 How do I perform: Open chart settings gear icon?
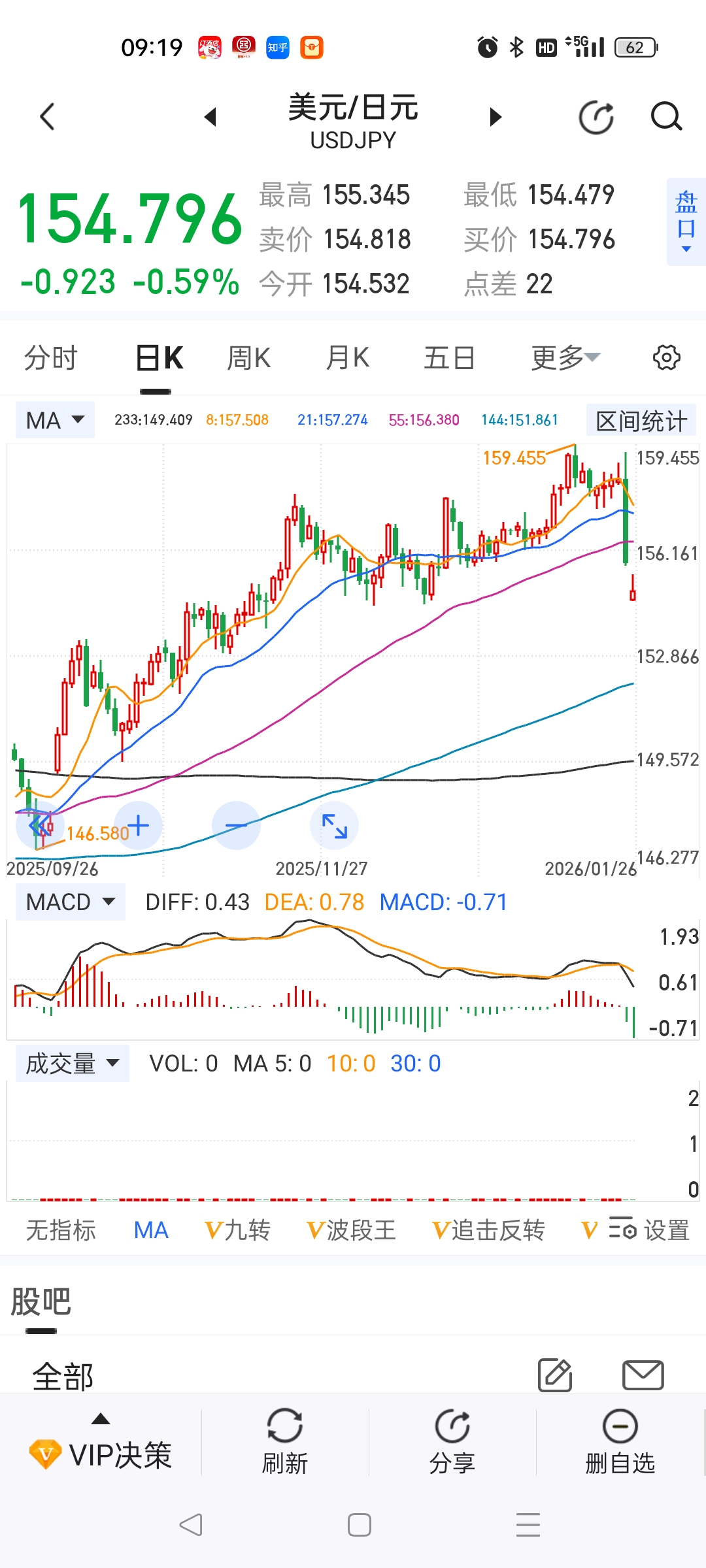point(666,358)
